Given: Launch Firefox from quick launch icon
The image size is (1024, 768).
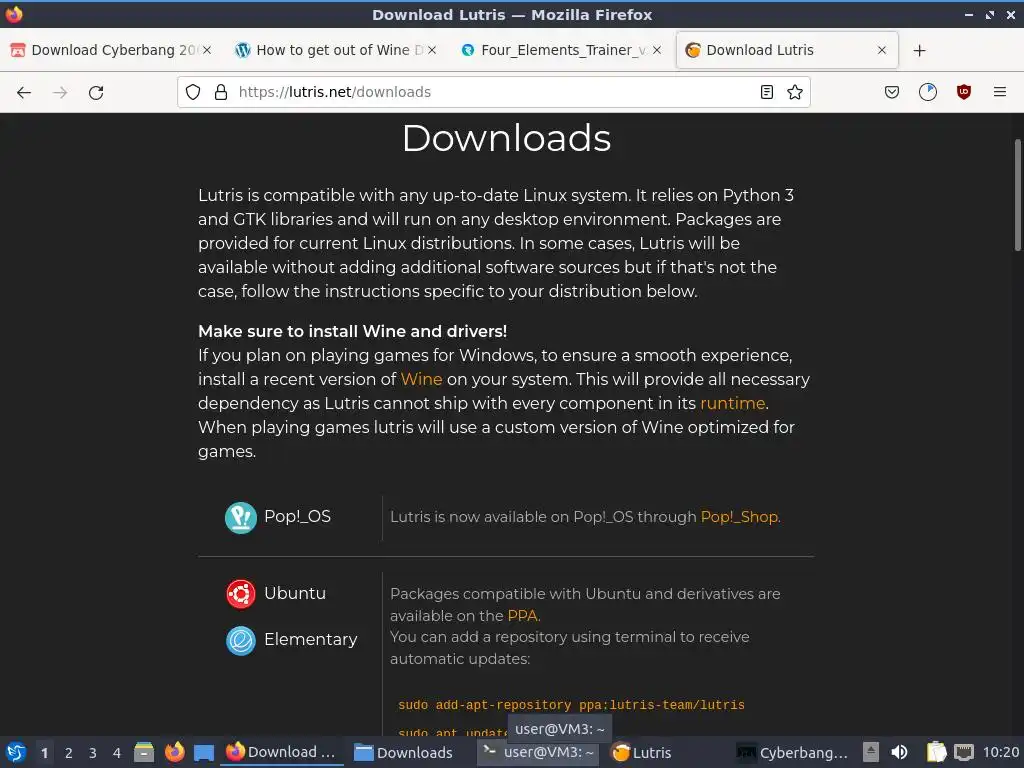Looking at the screenshot, I should [x=174, y=752].
